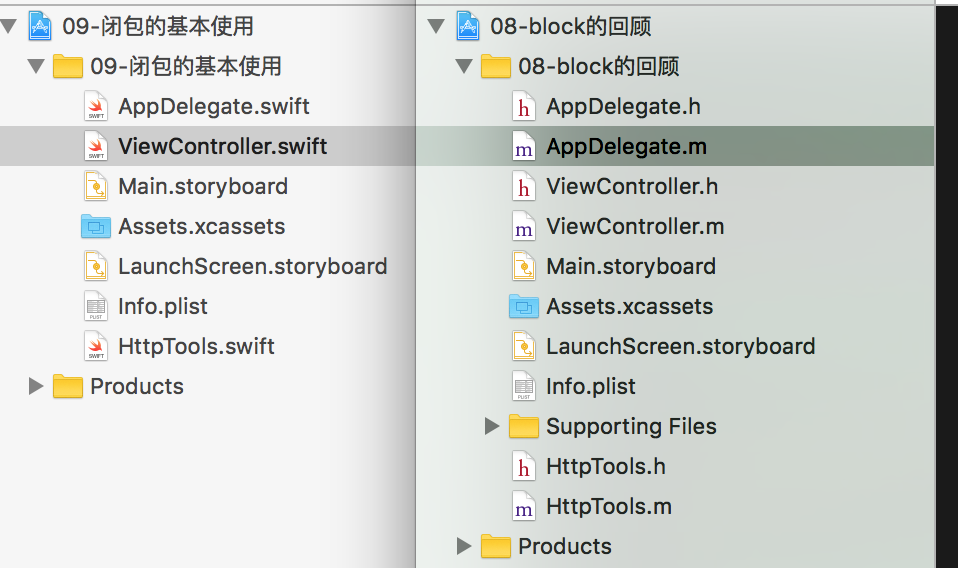Select ViewController.swift in the navigator
Screen dimensions: 958x568
click(x=222, y=147)
